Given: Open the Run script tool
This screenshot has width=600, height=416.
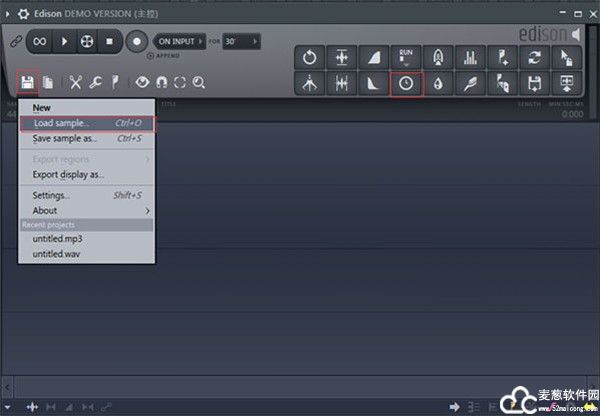Looking at the screenshot, I should [x=406, y=58].
